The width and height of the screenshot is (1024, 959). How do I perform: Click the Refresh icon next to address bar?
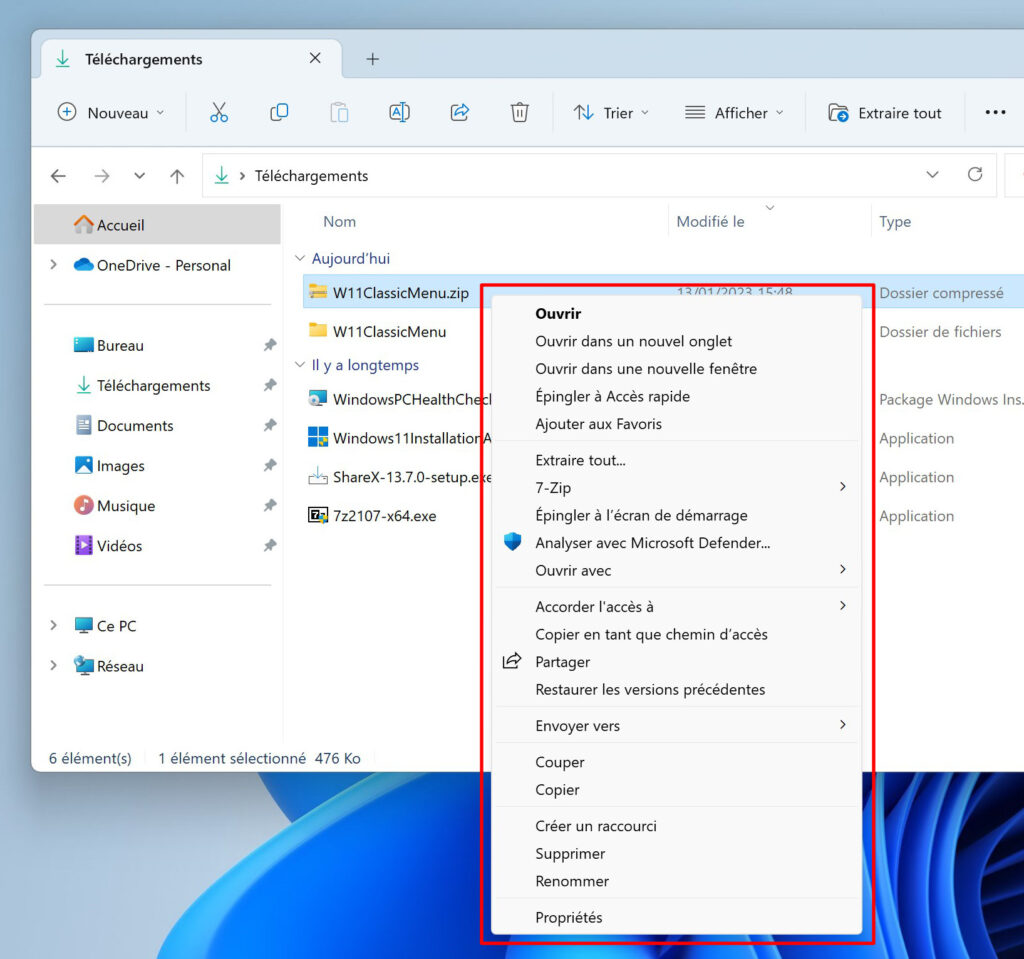coord(975,174)
